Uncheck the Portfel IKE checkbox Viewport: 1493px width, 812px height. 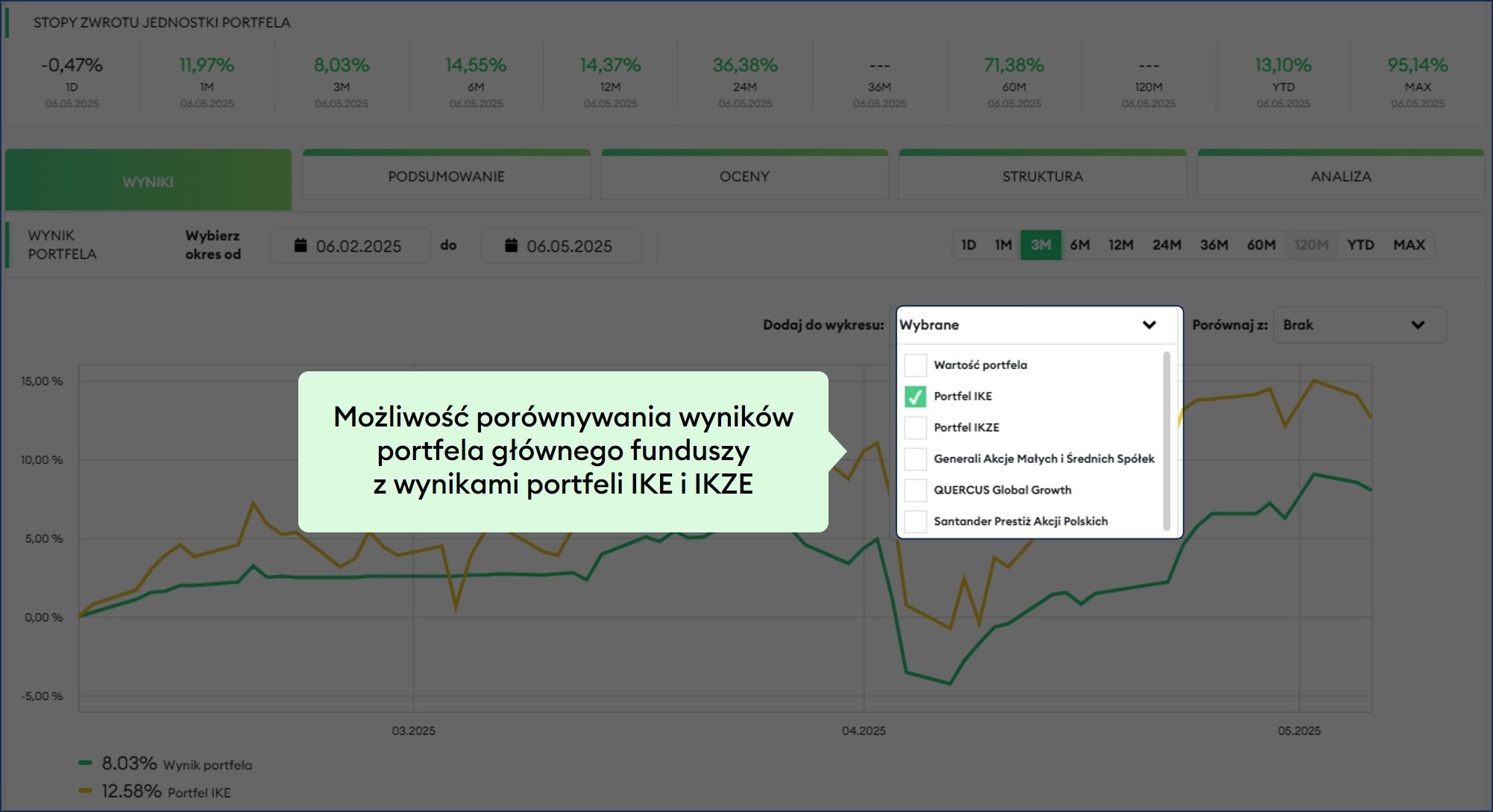point(915,397)
